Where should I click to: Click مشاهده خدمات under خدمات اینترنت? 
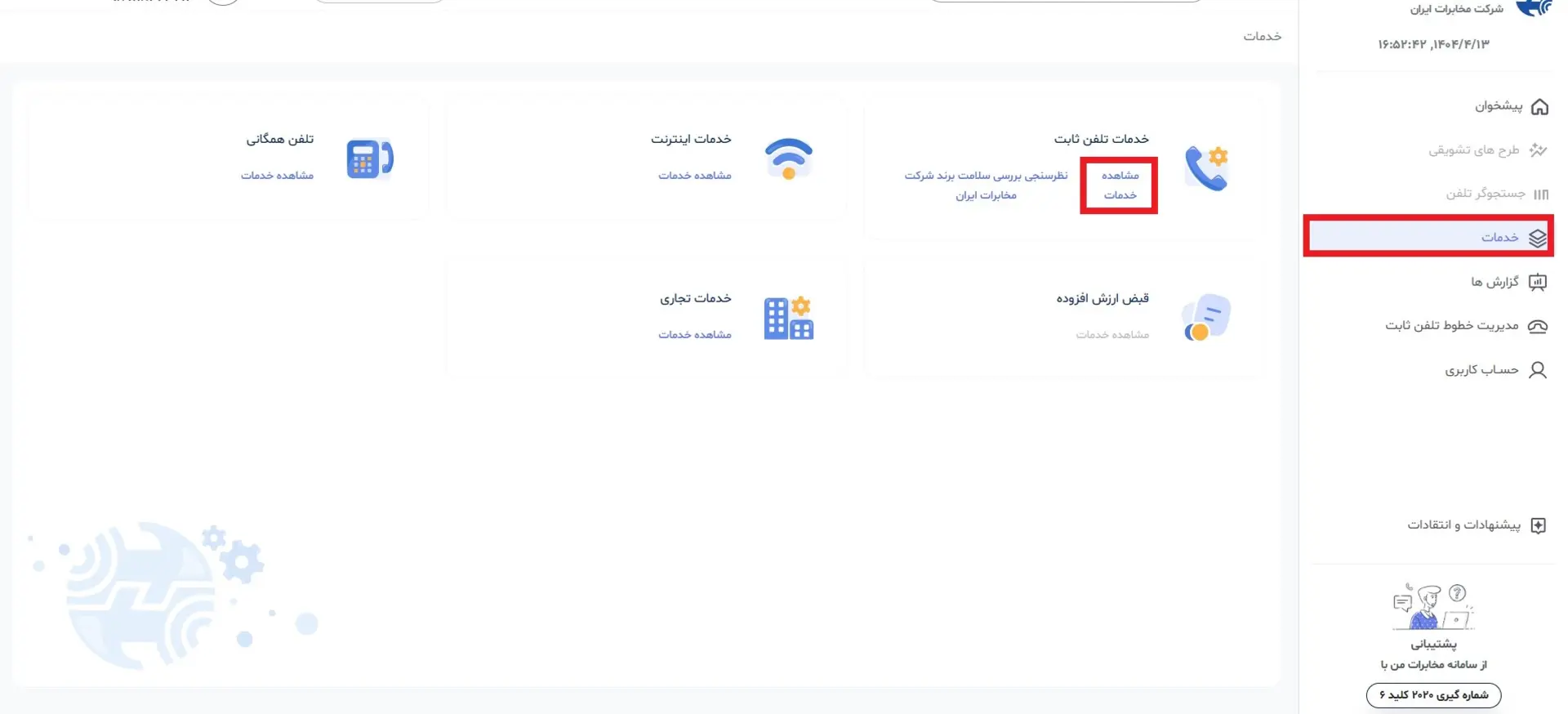coord(695,176)
